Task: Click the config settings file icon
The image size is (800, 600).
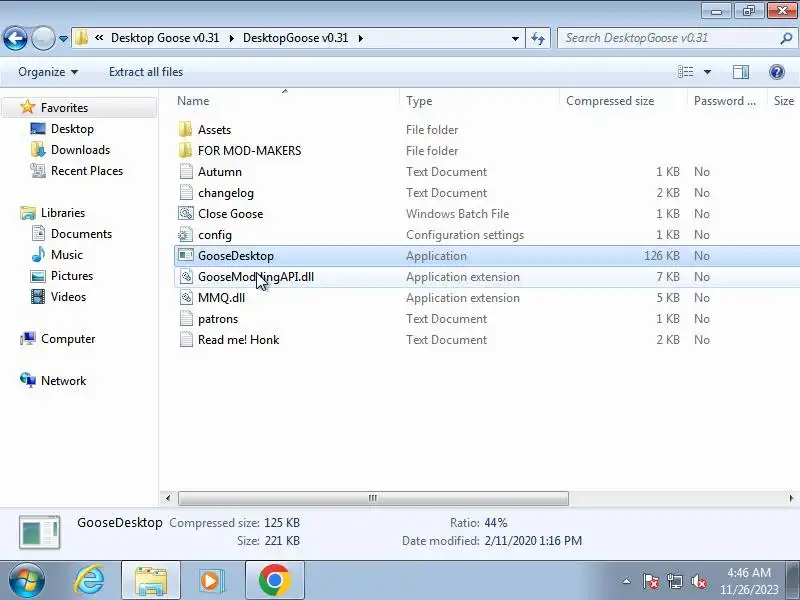Action: 186,234
